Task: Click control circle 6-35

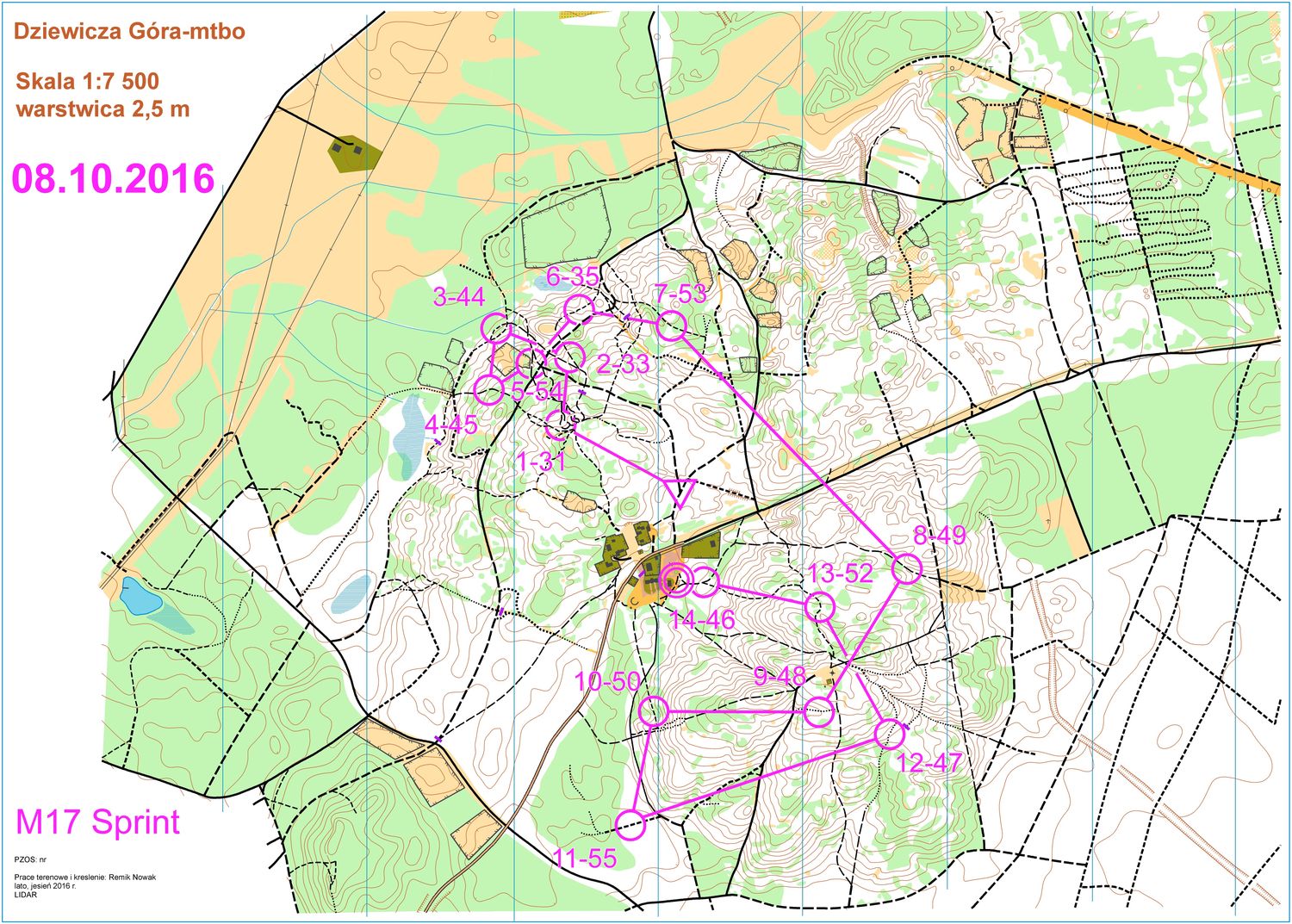Action: (x=578, y=307)
